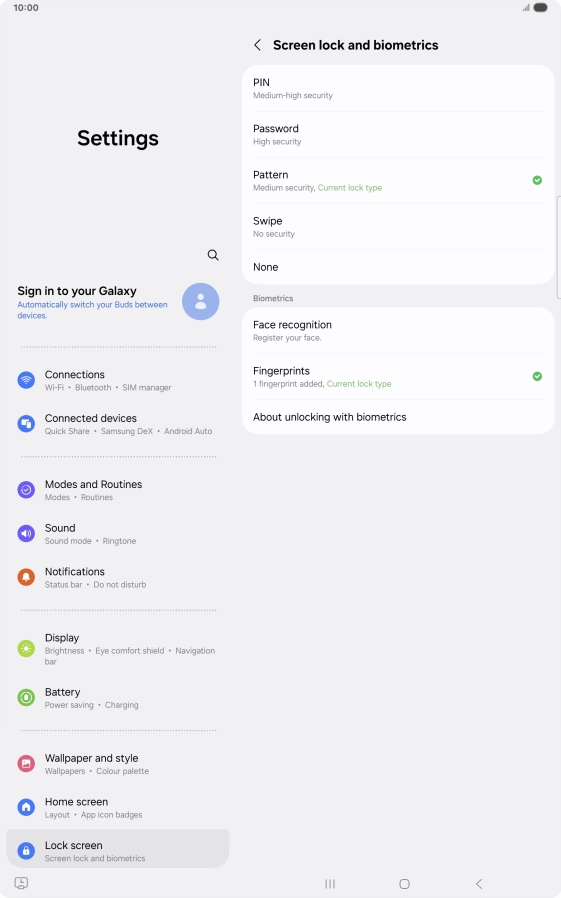Viewport: 561px width, 898px height.
Task: Choose Swipe with no security
Action: click(398, 227)
